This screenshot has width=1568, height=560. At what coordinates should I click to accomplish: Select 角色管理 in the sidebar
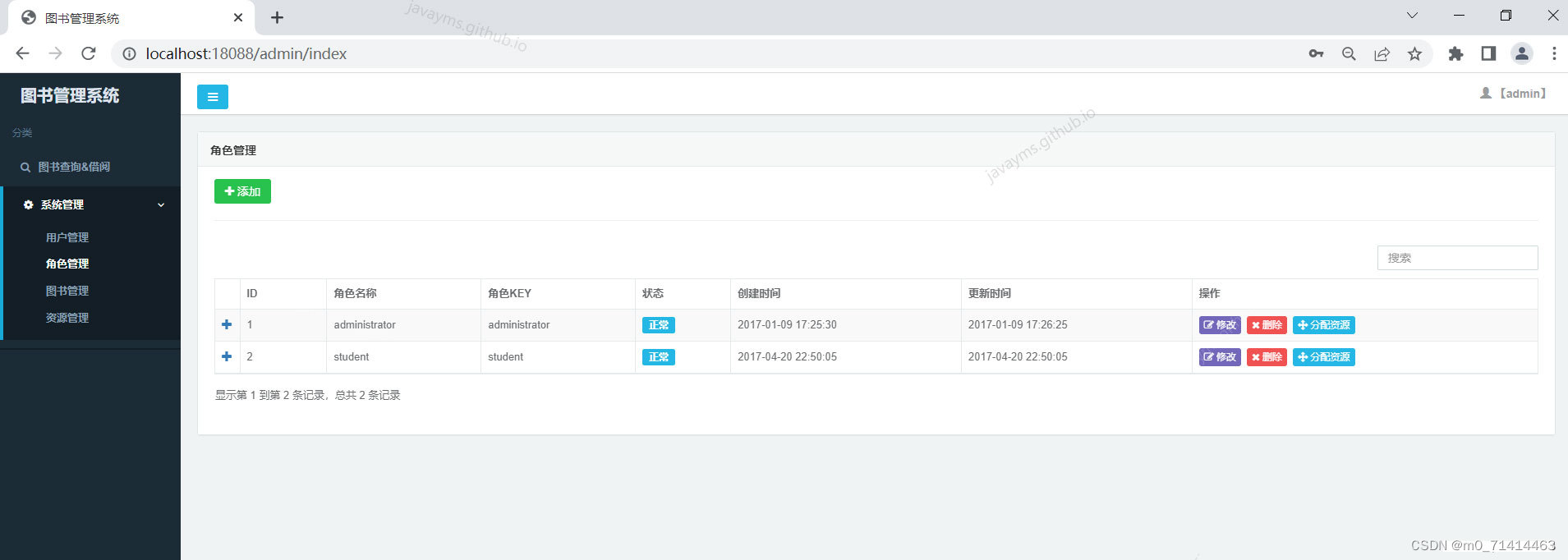(67, 264)
